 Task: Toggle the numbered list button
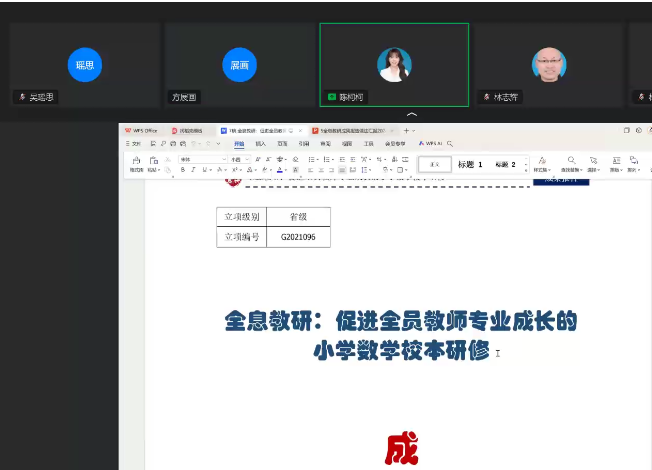[327, 159]
